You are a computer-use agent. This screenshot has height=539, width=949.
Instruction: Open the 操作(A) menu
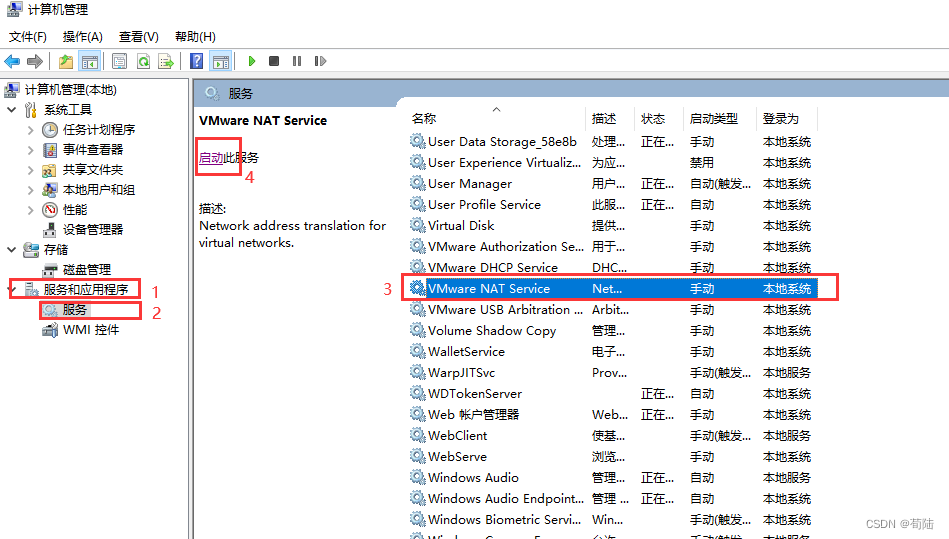point(83,37)
